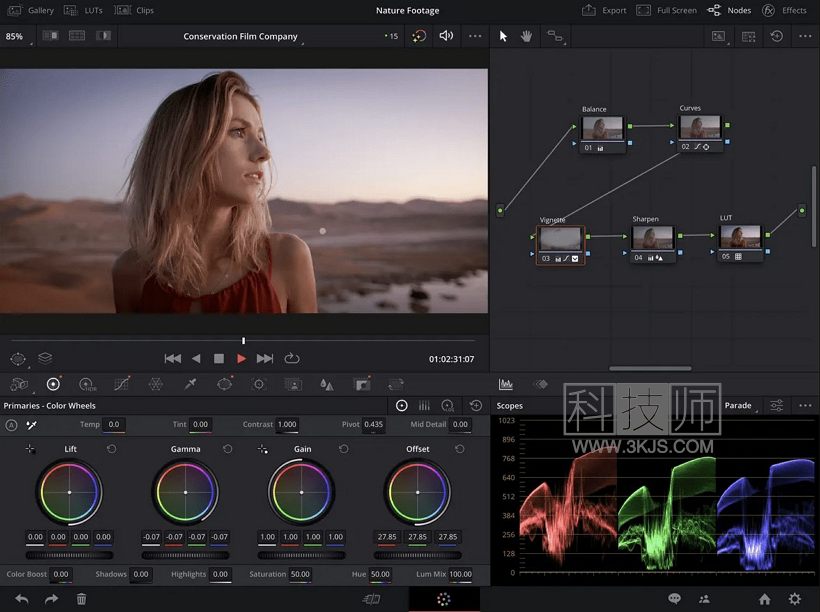Click the viewer playhead on the scrub bar
Image resolution: width=820 pixels, height=612 pixels.
coord(243,341)
